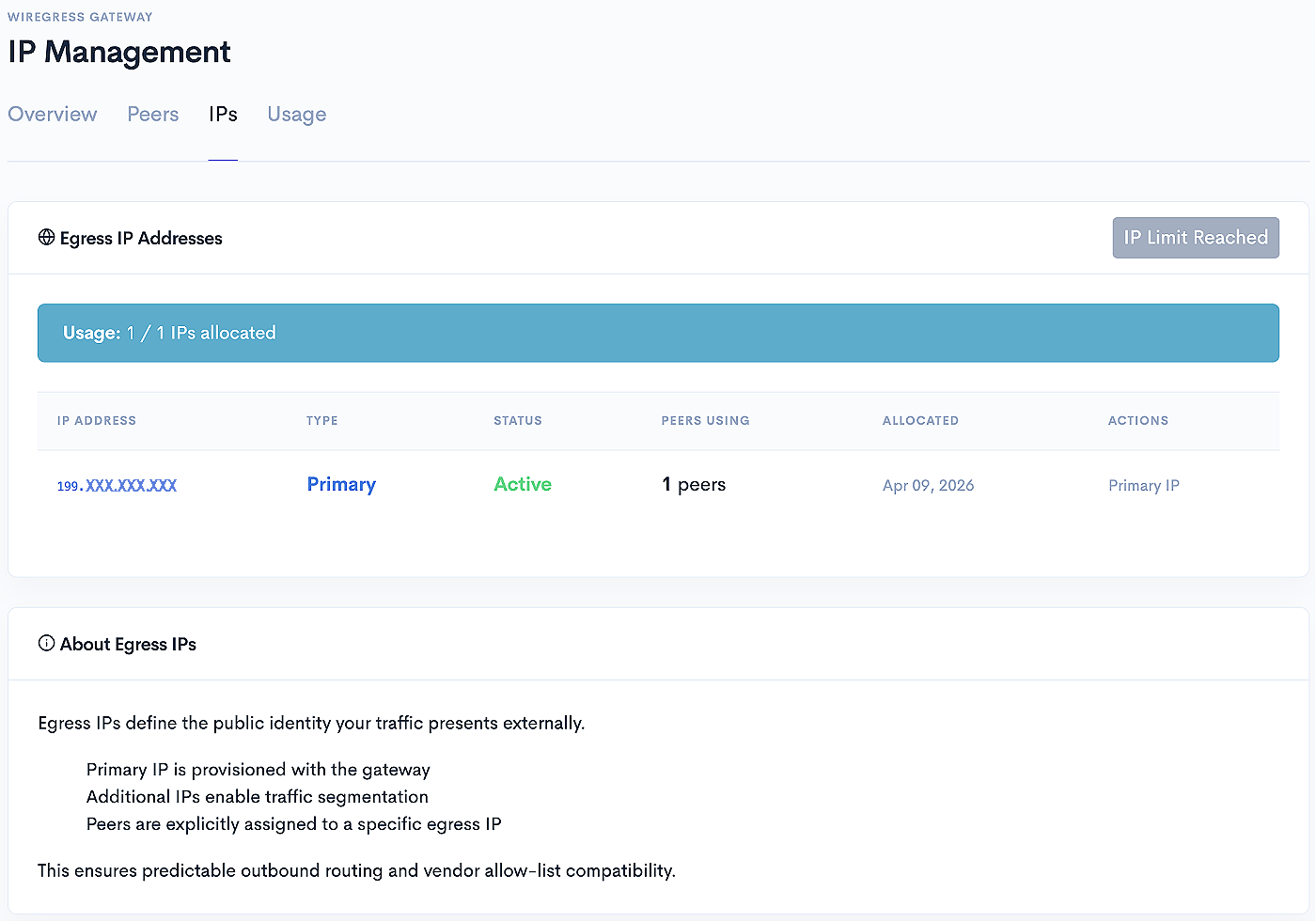Click the globe icon beside Egress IP Addresses
This screenshot has height=922, width=1316.
click(46, 238)
